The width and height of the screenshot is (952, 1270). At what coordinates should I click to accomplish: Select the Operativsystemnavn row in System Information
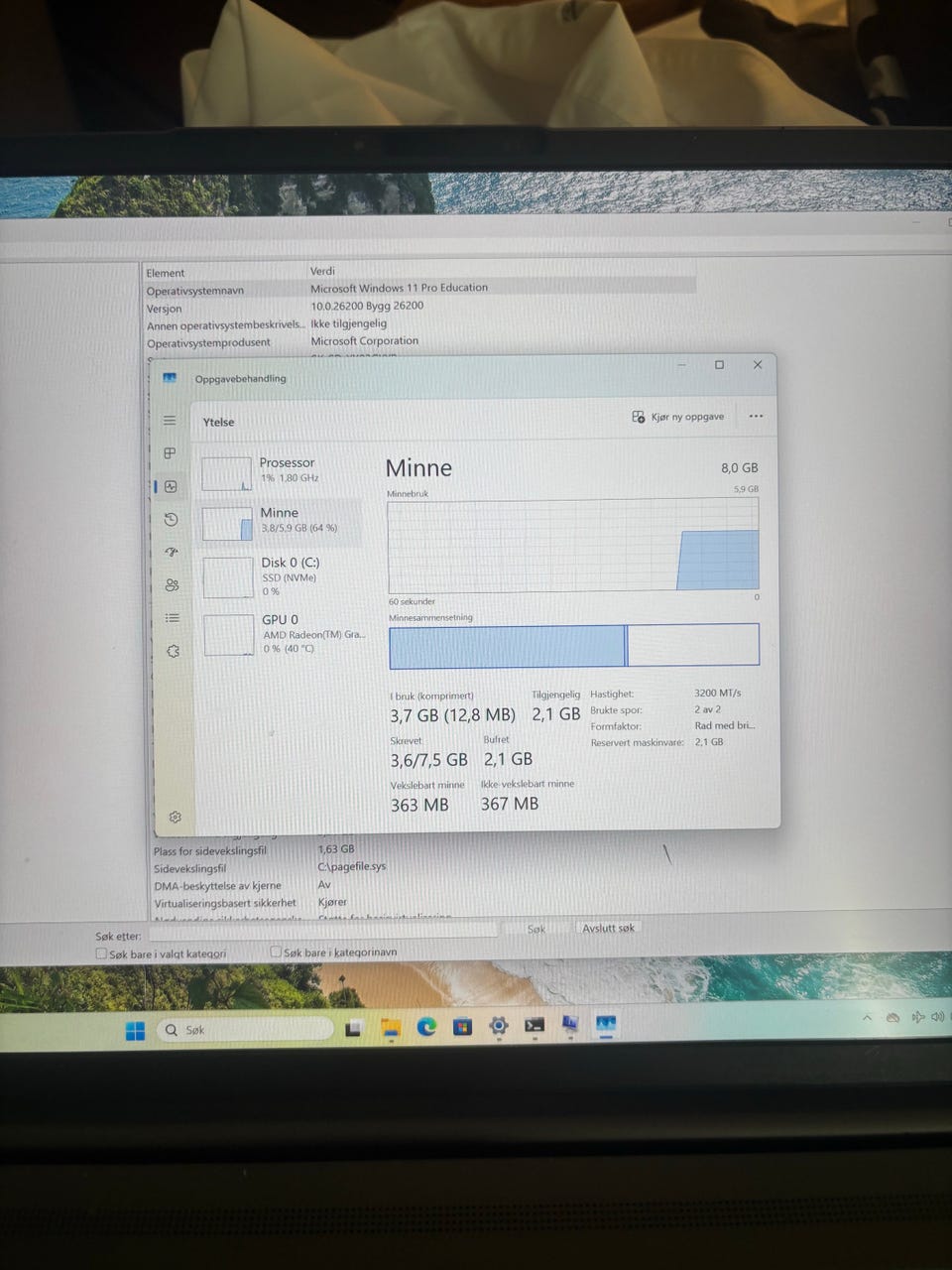point(419,289)
